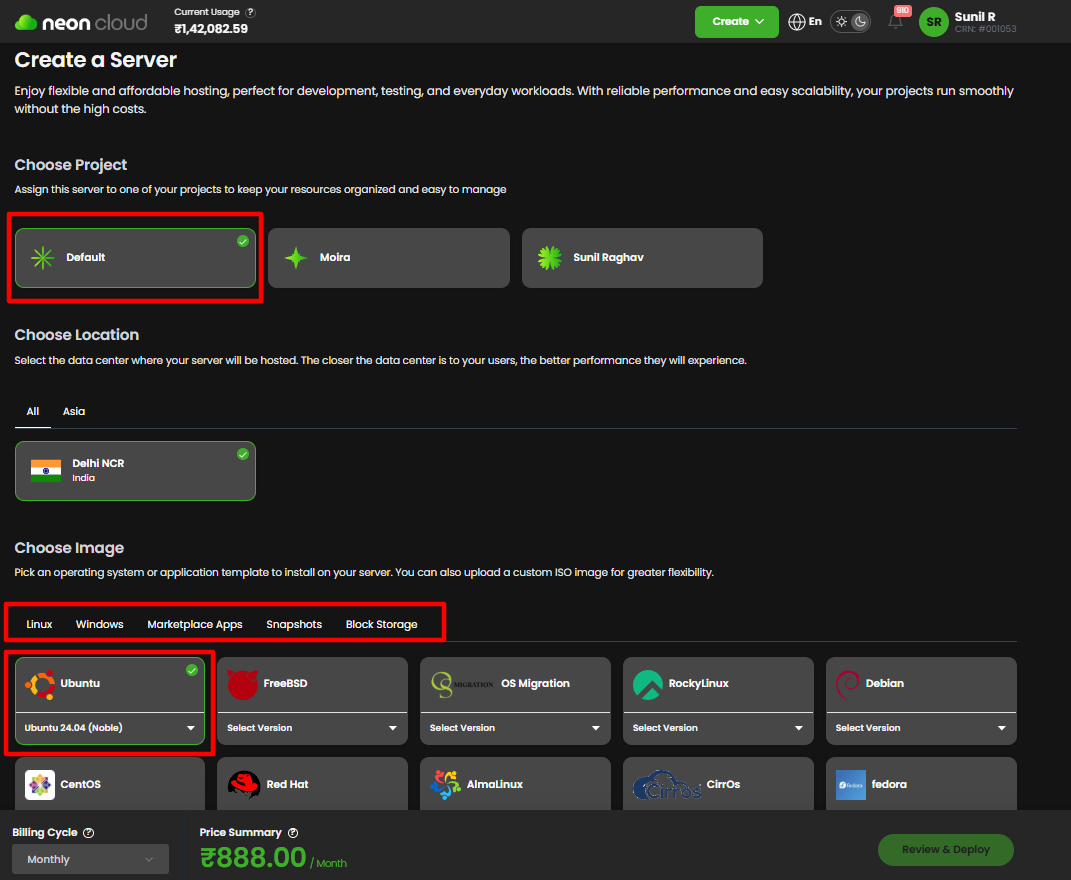Switch to the Windows image tab
Viewport: 1071px width, 880px height.
[99, 624]
